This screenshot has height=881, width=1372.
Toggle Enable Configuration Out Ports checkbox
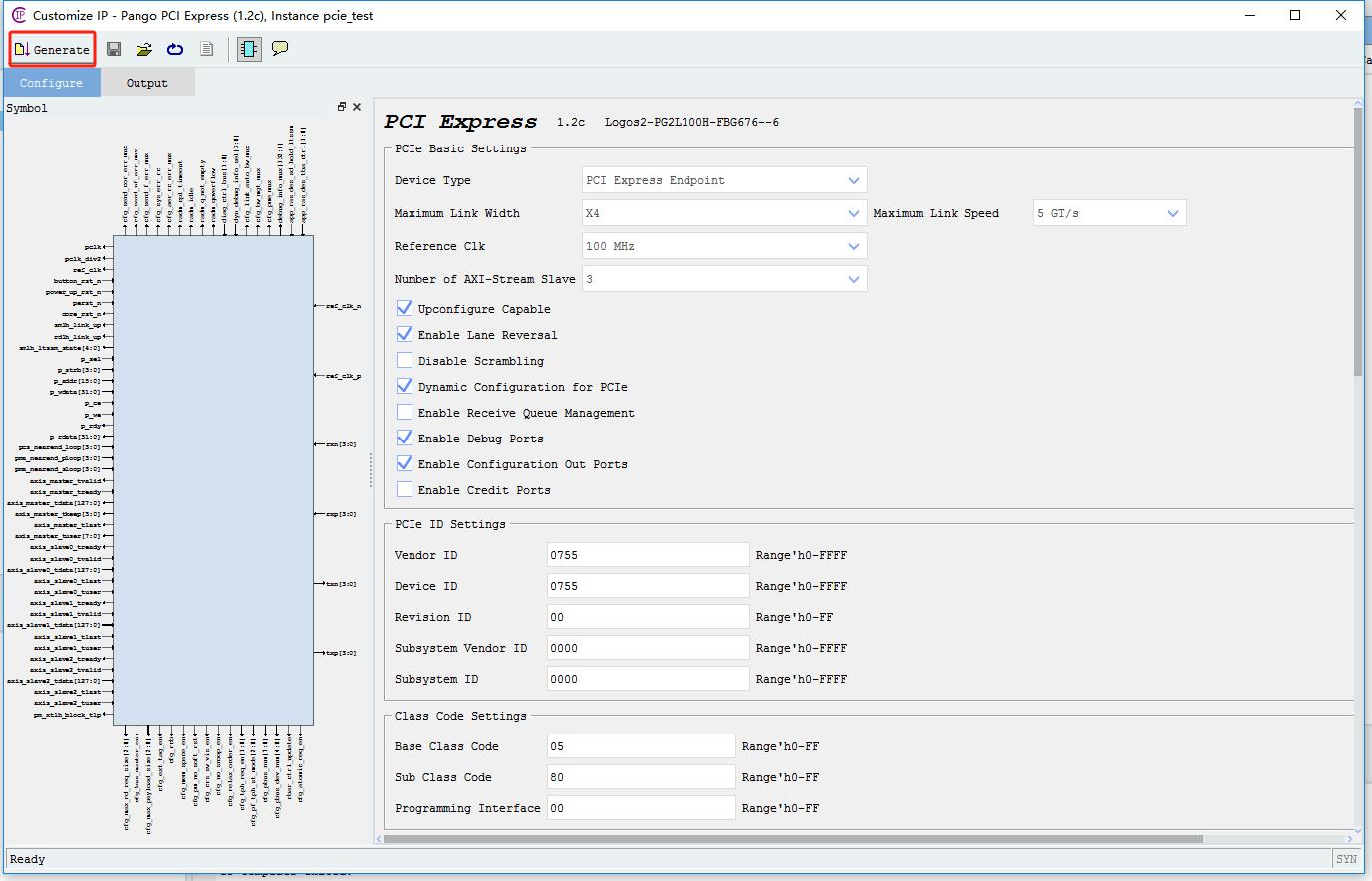coord(404,463)
